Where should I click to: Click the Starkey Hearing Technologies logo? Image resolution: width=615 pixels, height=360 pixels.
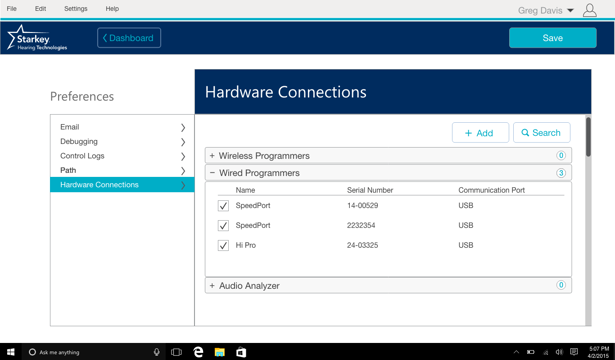(37, 38)
